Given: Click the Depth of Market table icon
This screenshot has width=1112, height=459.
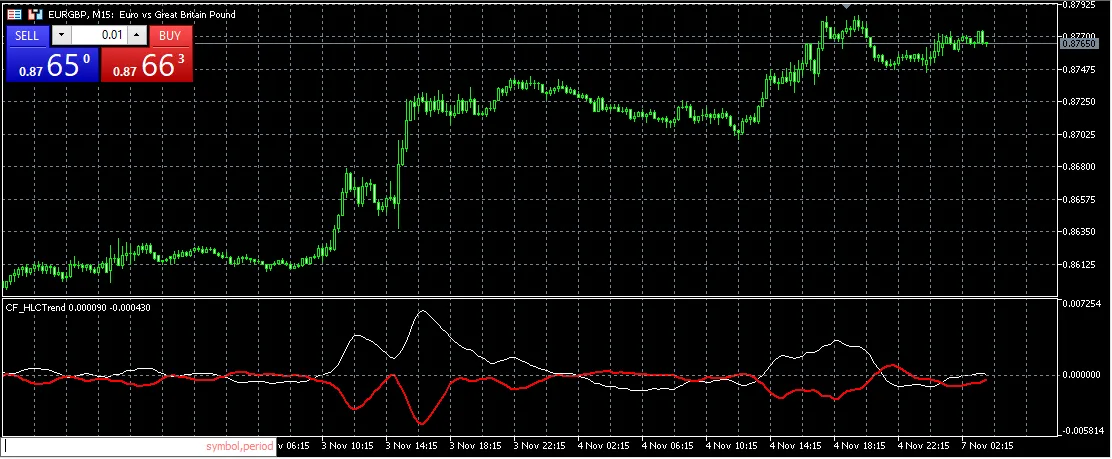Looking at the screenshot, I should [14, 14].
